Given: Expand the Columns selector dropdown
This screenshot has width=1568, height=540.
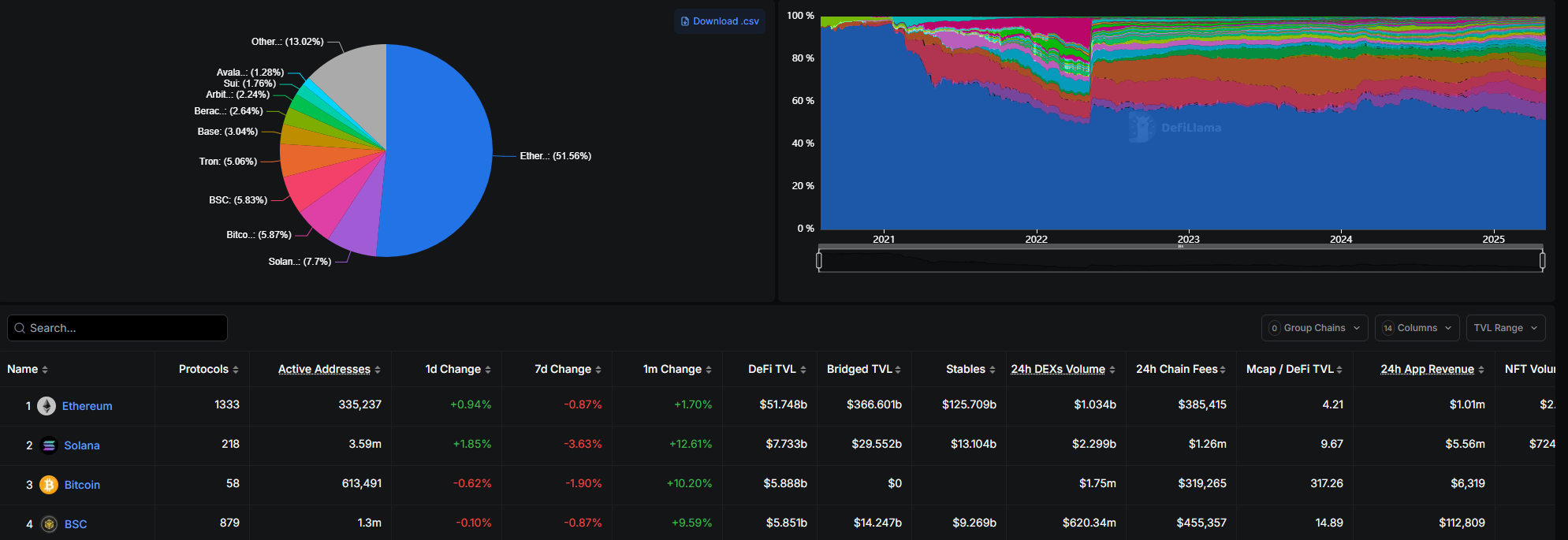Looking at the screenshot, I should coord(1417,328).
